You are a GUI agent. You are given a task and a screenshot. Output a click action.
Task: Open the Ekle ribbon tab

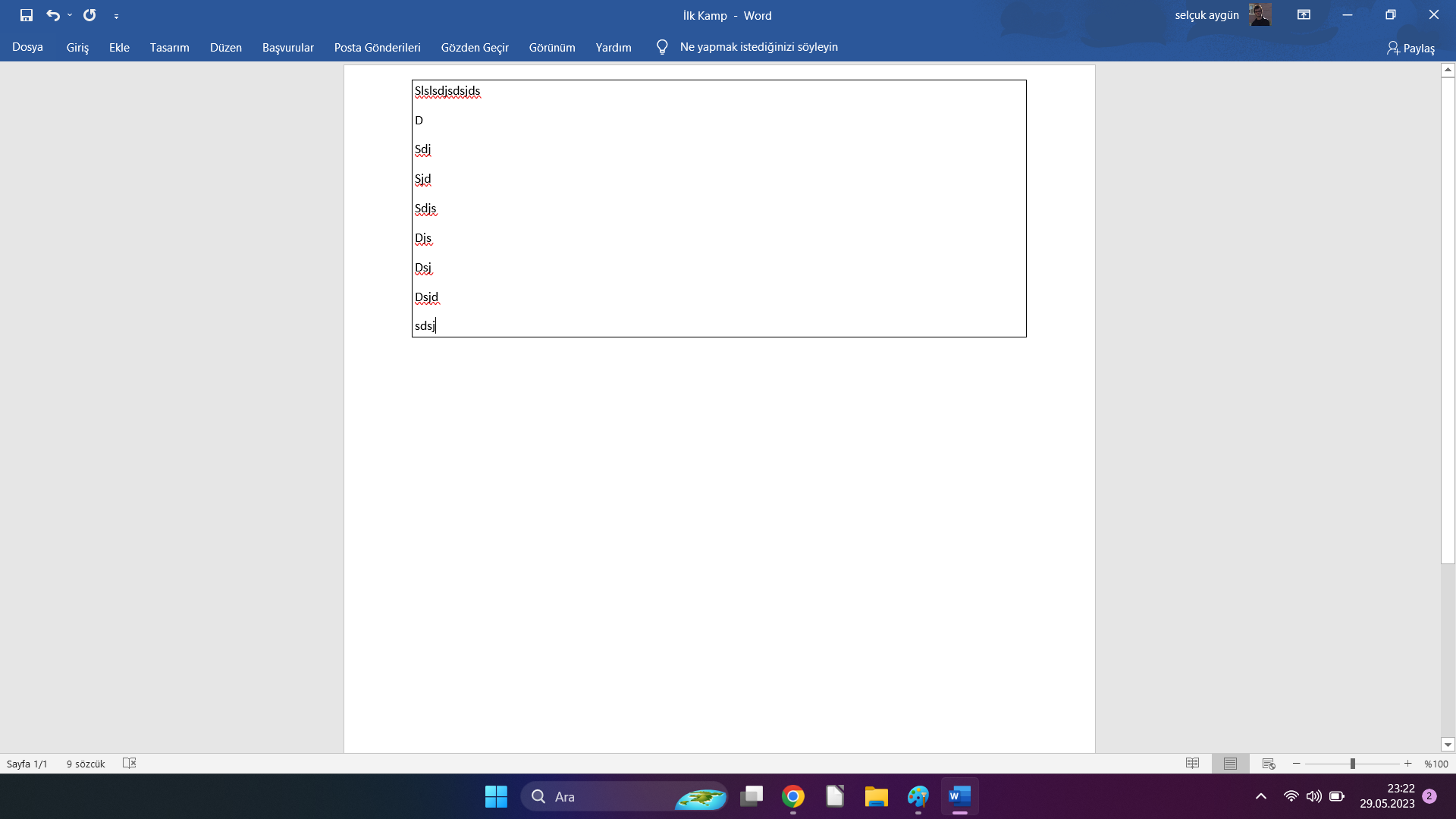[x=119, y=47]
